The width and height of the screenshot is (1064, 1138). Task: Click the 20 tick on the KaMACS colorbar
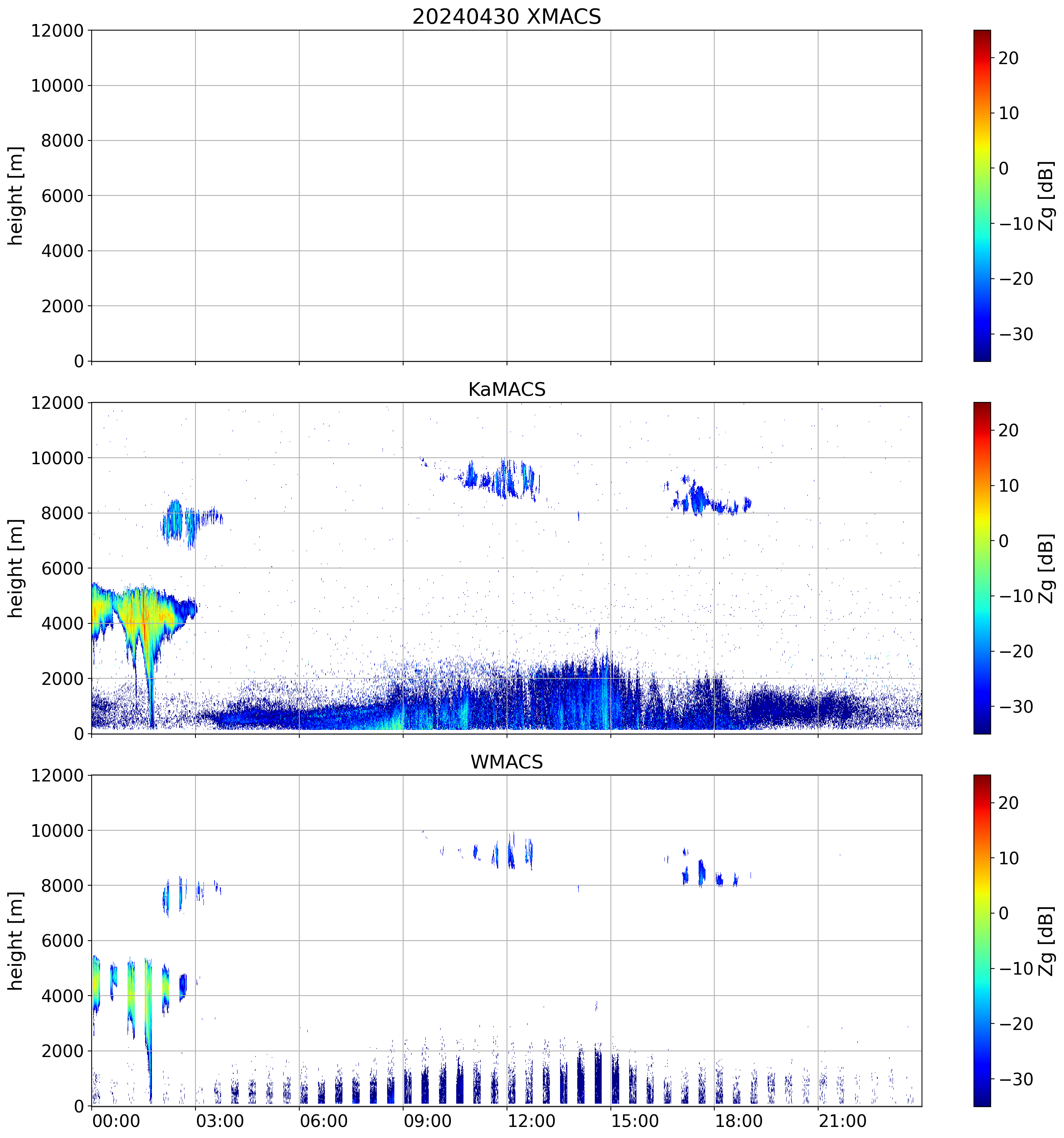click(x=1008, y=431)
